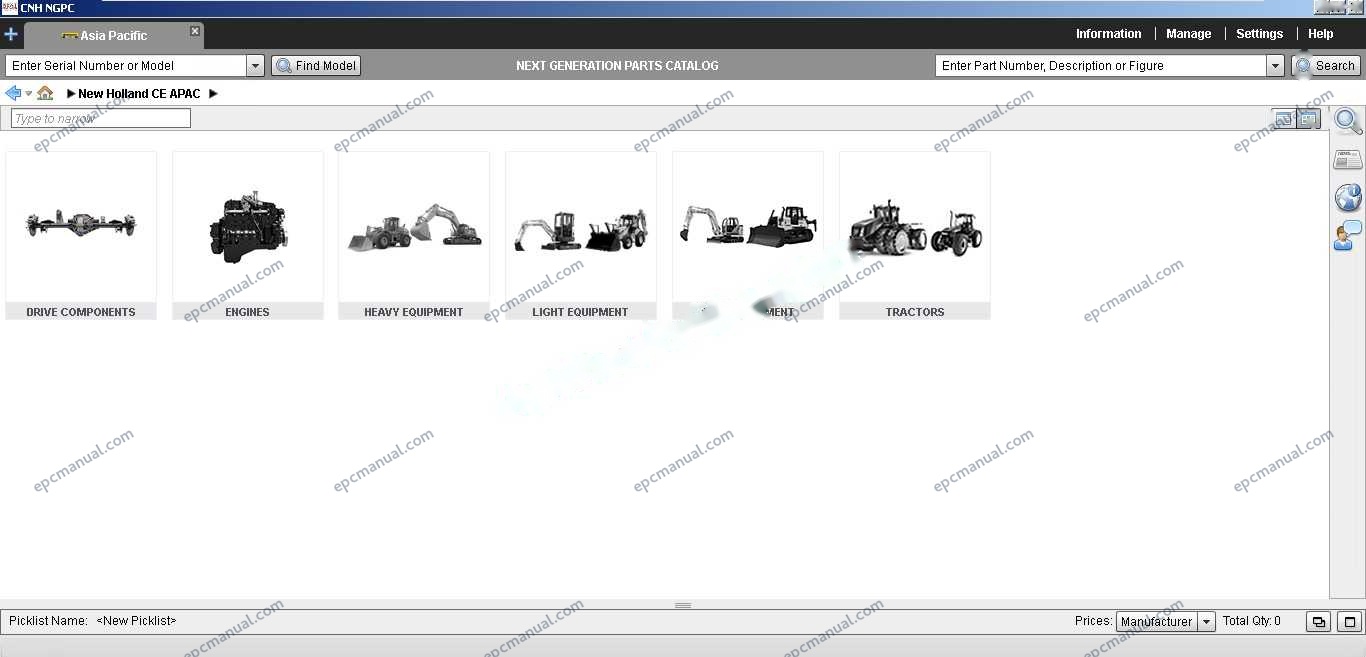1366x657 pixels.
Task: Switch to the thumbnail view icon
Action: tap(1309, 119)
